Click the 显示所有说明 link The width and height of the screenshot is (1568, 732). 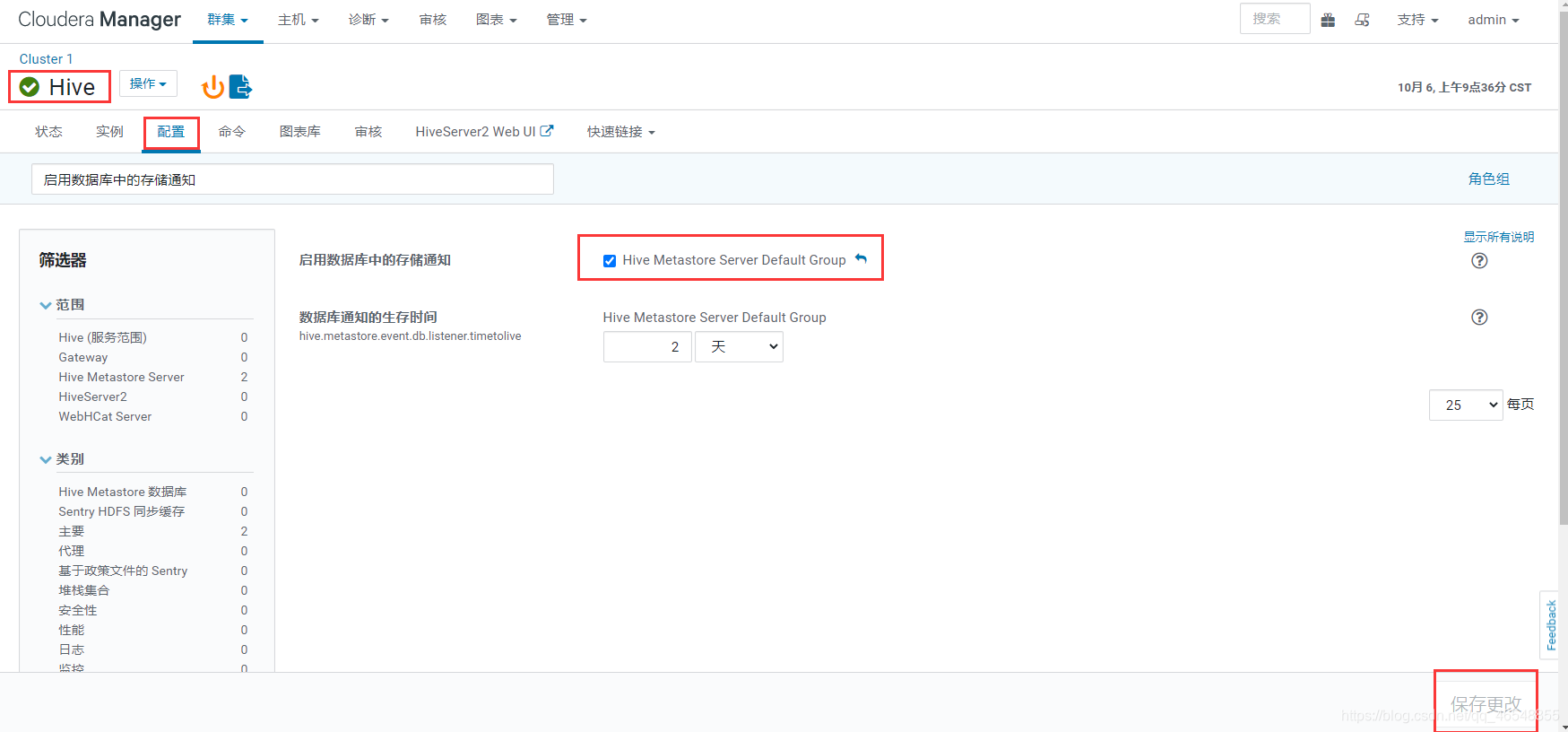coord(1499,237)
